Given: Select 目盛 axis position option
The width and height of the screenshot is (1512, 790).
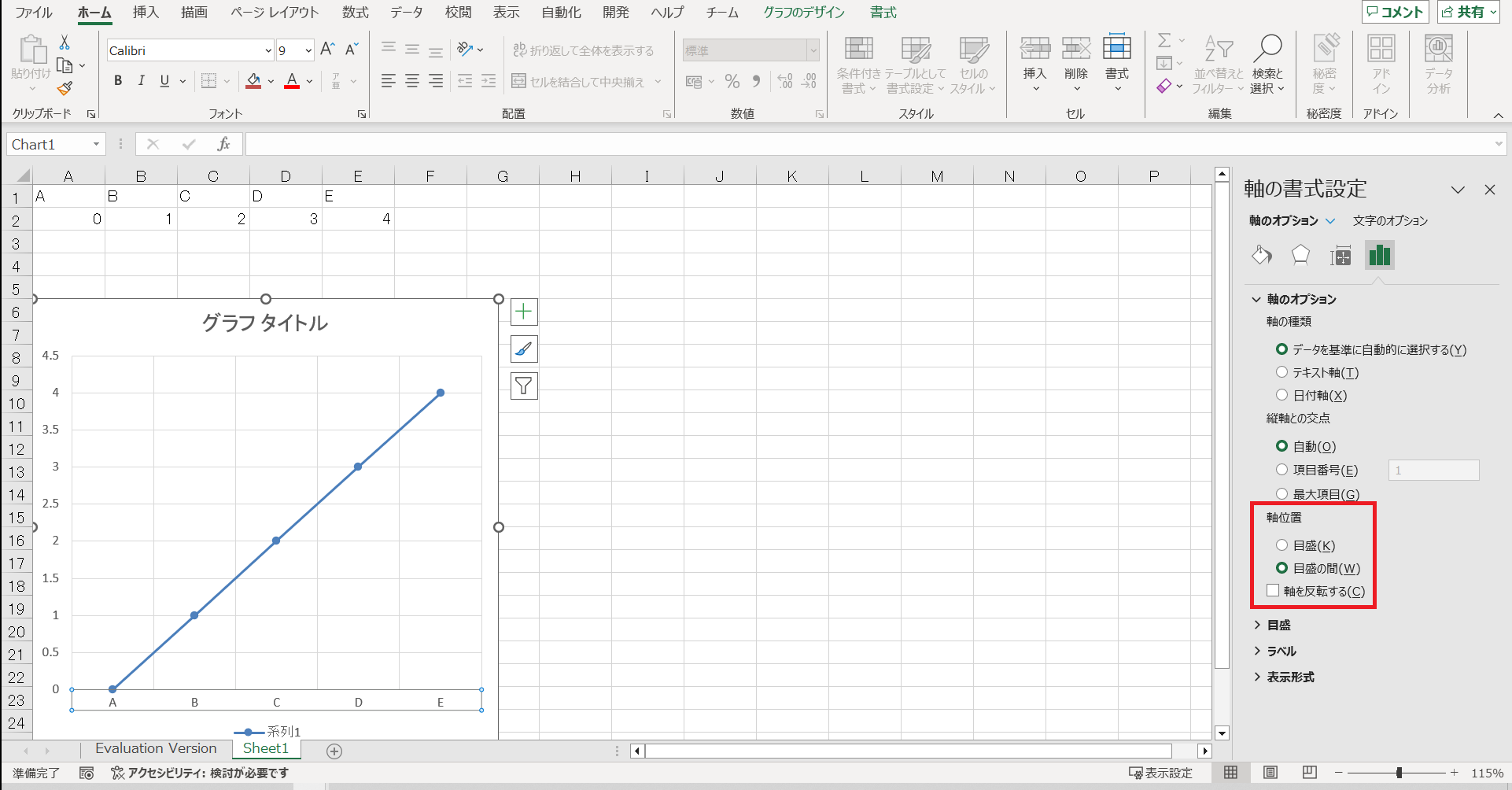Looking at the screenshot, I should click(1282, 545).
